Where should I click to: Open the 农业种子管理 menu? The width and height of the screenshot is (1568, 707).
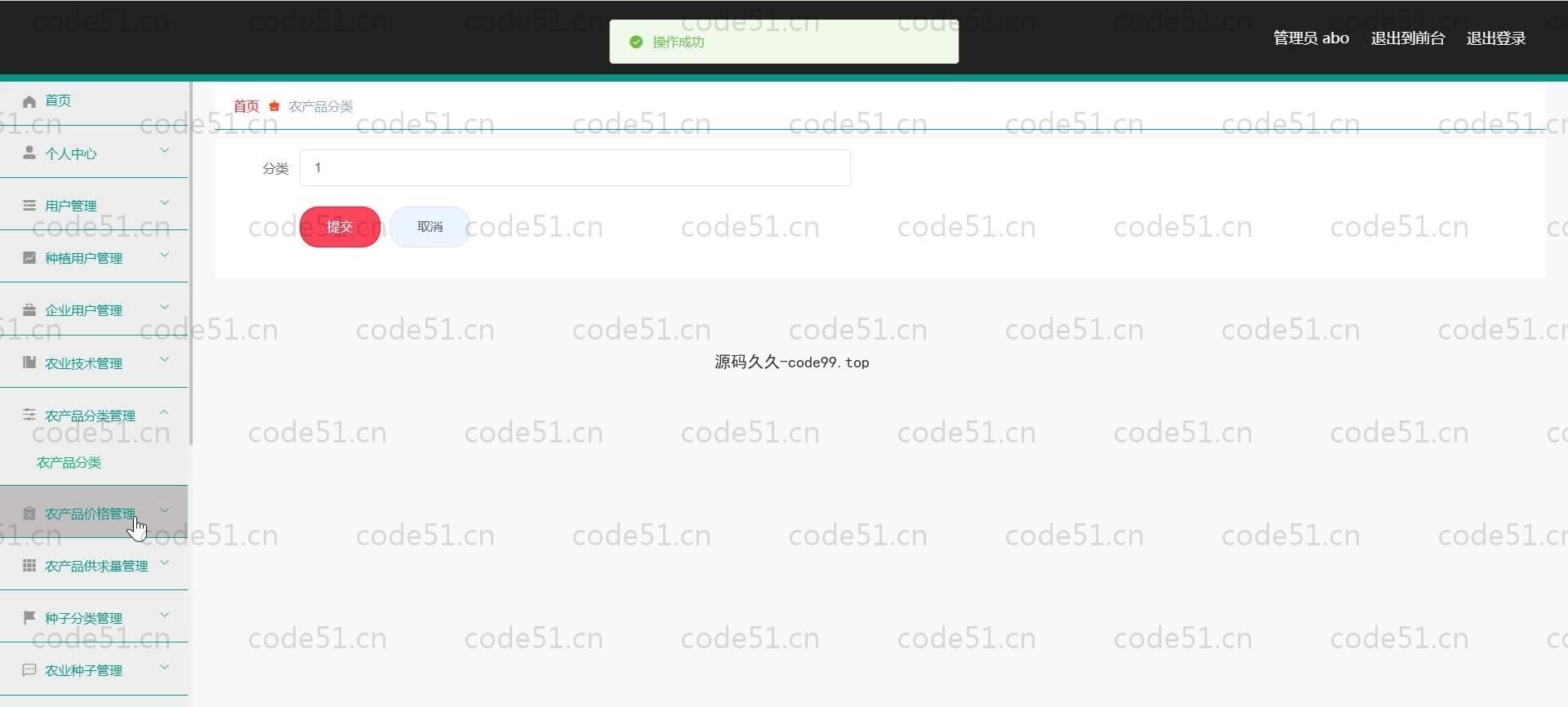coord(94,669)
